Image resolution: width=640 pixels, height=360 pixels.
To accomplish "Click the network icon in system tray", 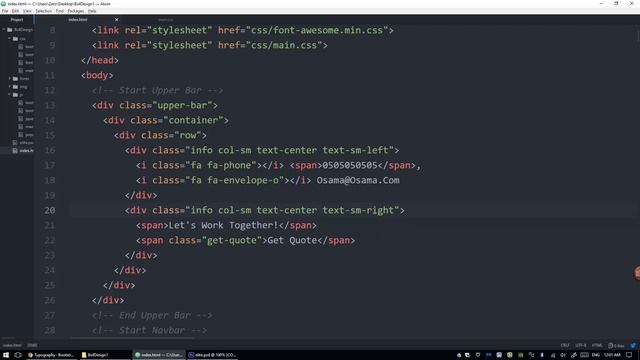I will [553, 355].
